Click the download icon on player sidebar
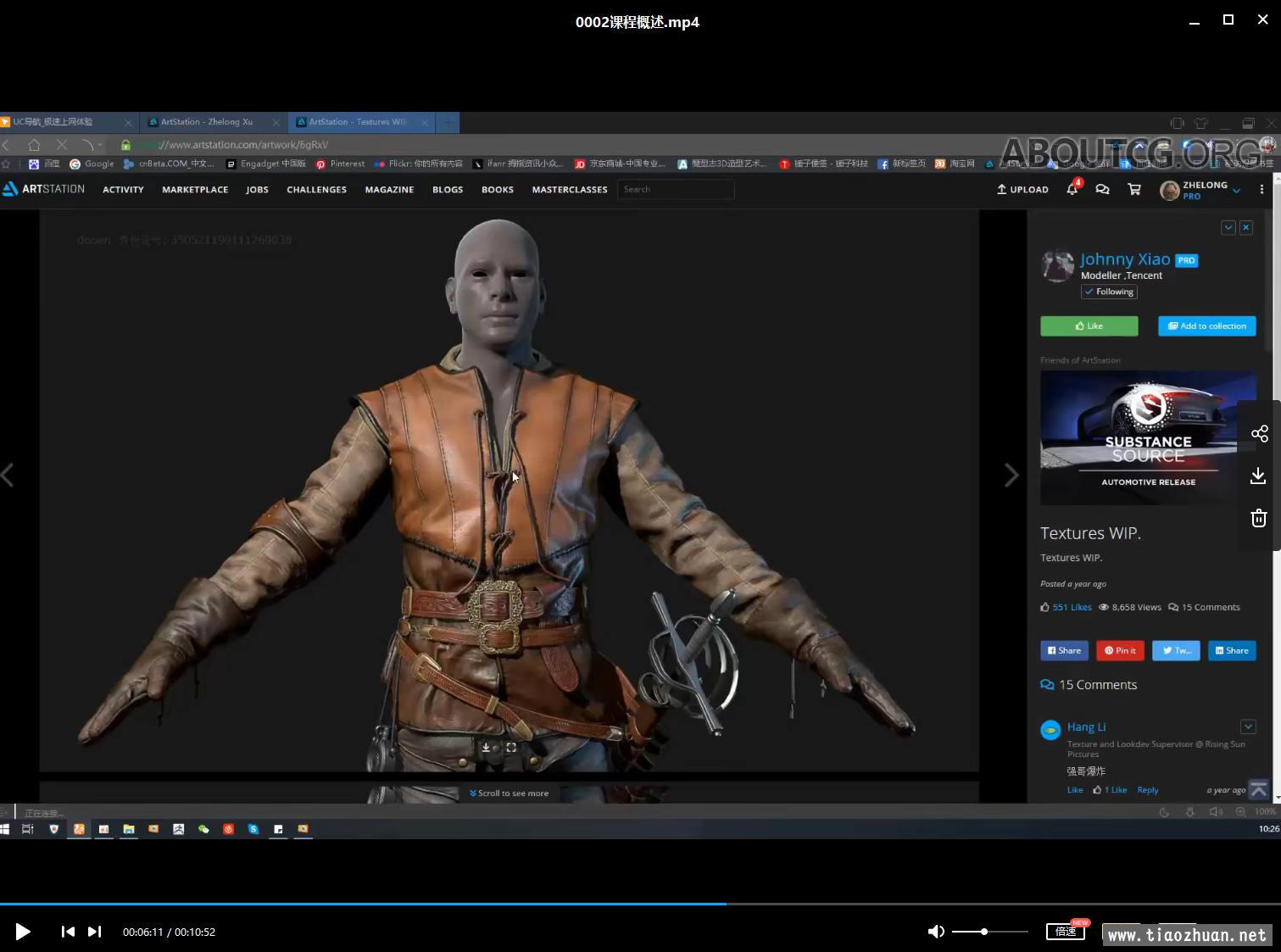 coord(1259,476)
